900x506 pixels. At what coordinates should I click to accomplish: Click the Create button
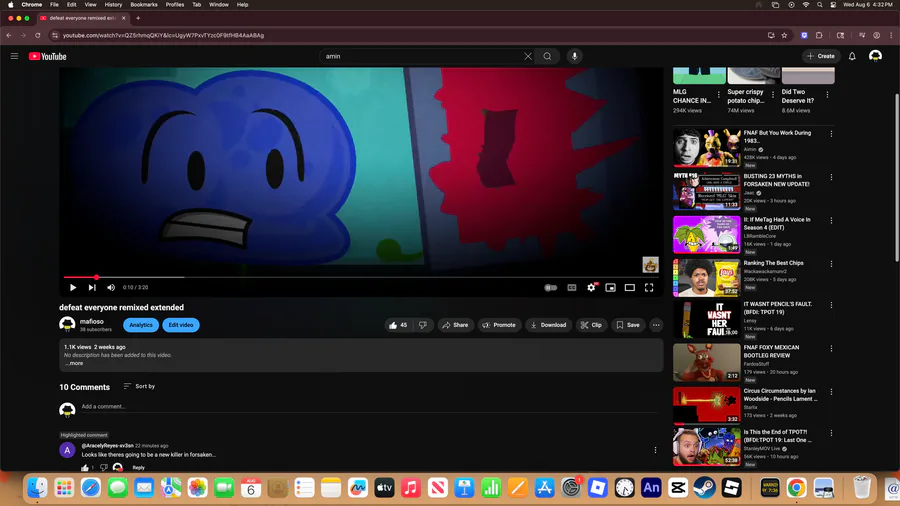[x=821, y=56]
